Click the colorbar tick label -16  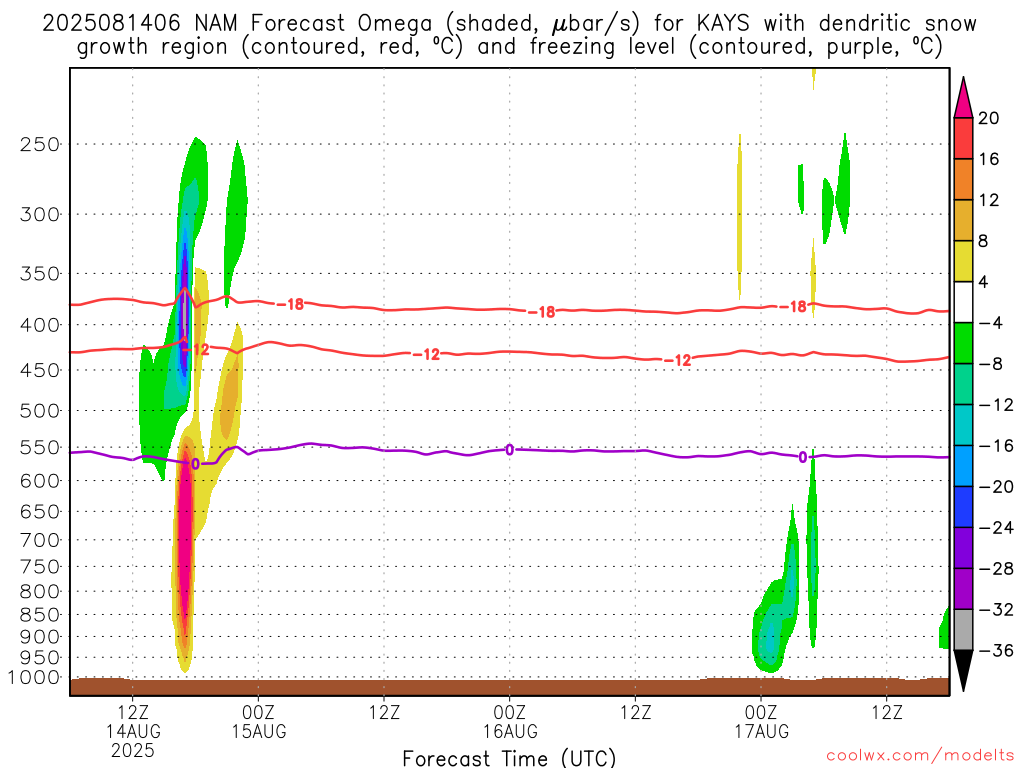996,445
